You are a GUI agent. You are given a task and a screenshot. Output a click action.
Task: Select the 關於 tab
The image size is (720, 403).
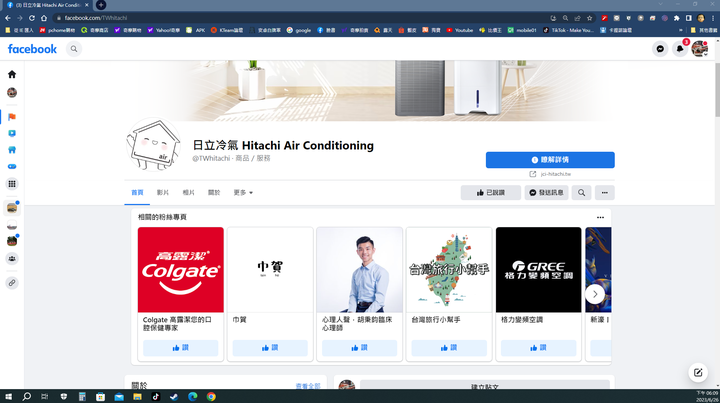coord(214,193)
